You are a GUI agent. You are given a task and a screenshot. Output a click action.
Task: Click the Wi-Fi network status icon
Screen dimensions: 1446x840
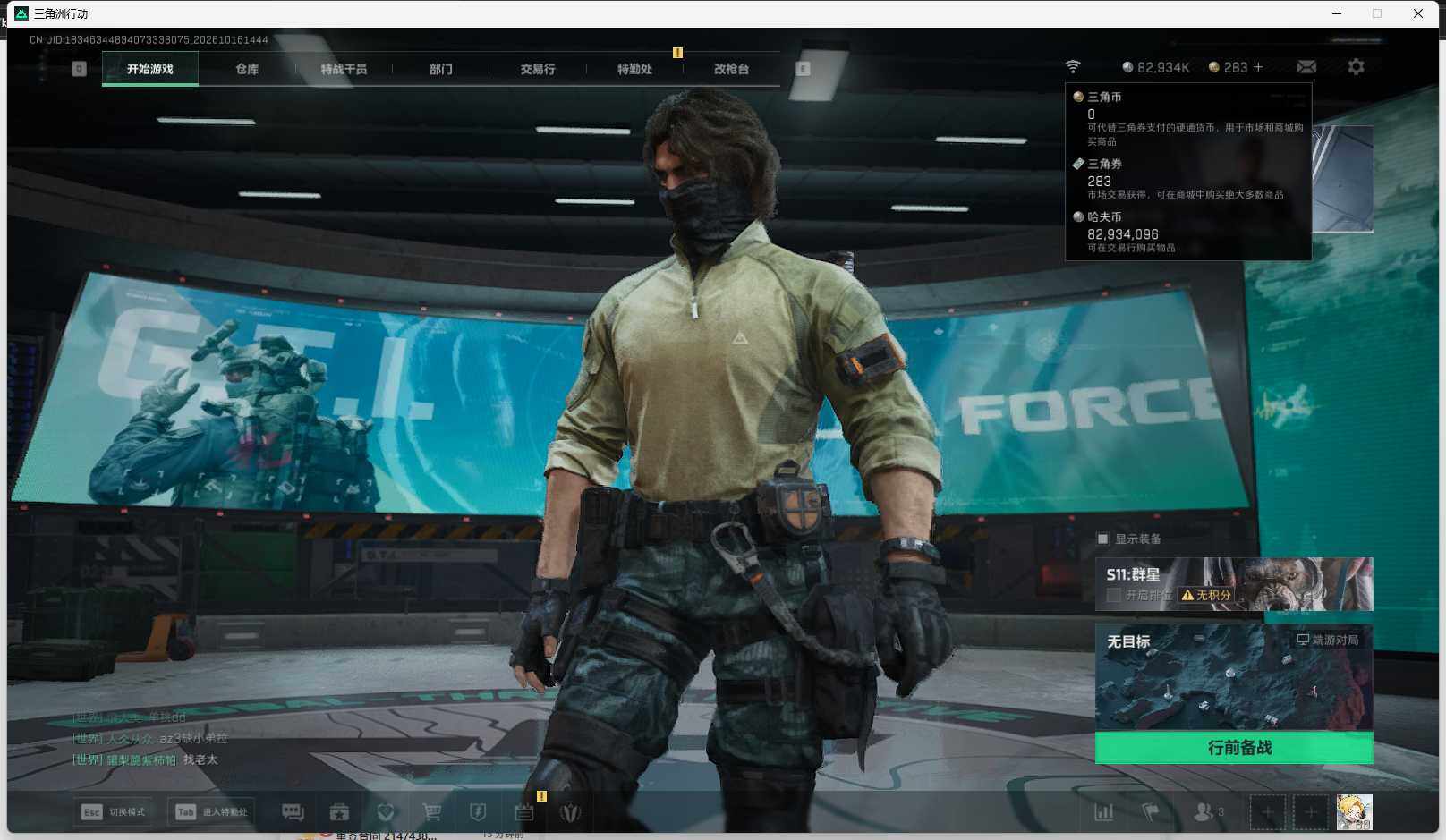(1073, 67)
